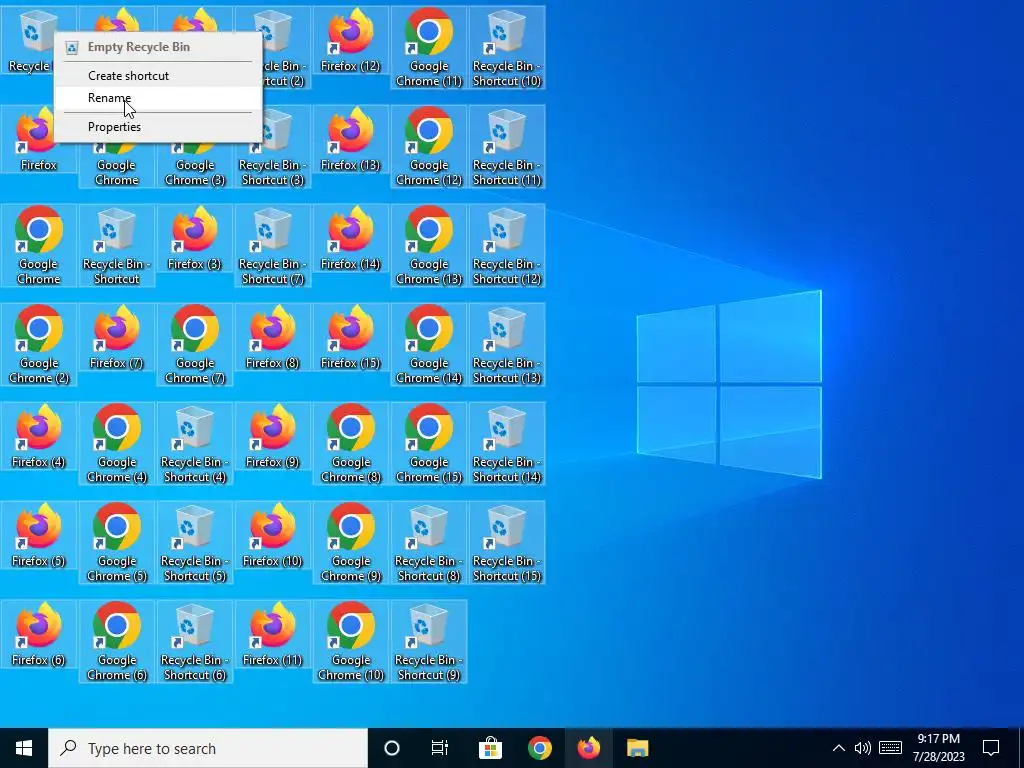Click the Firefox (7) shortcut
Viewport: 1024px width, 768px height.
[x=117, y=338]
